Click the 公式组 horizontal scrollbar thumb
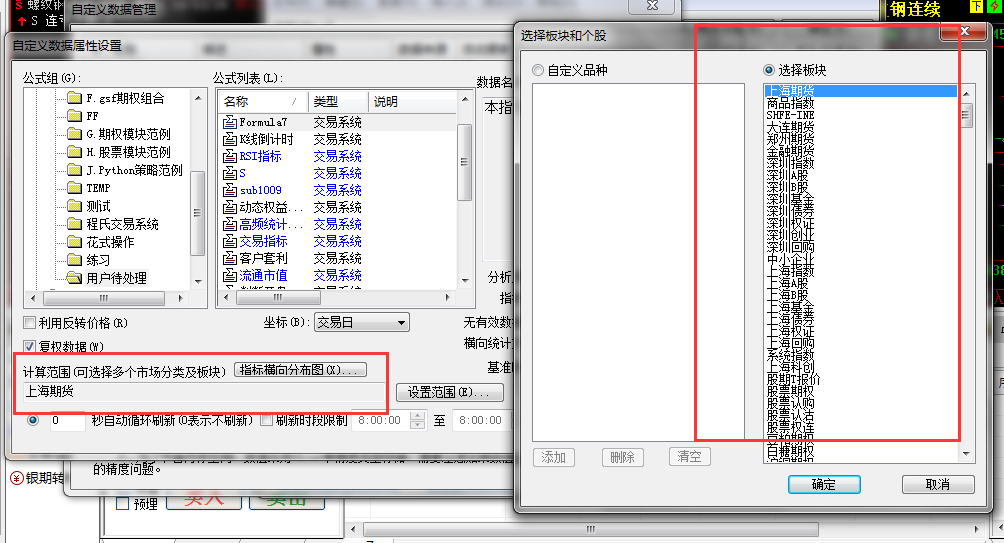1004x543 pixels. pyautogui.click(x=104, y=298)
